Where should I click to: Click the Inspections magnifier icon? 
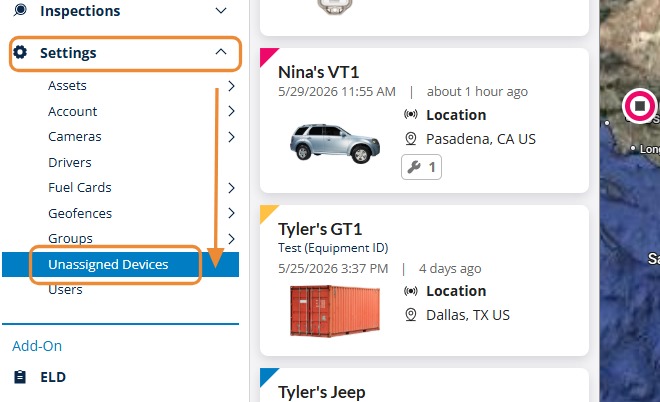[x=20, y=9]
